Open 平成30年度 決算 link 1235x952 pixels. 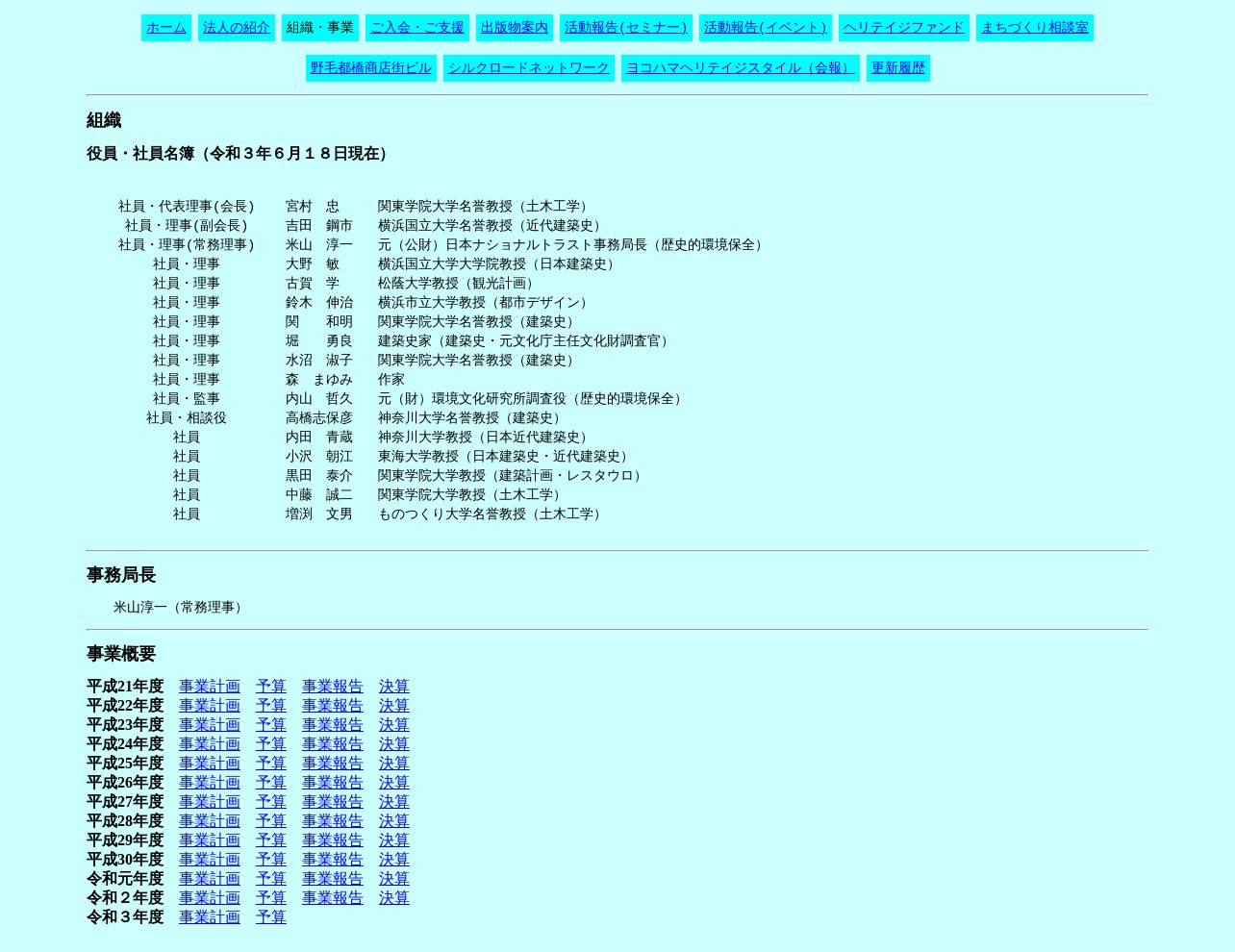coord(394,860)
